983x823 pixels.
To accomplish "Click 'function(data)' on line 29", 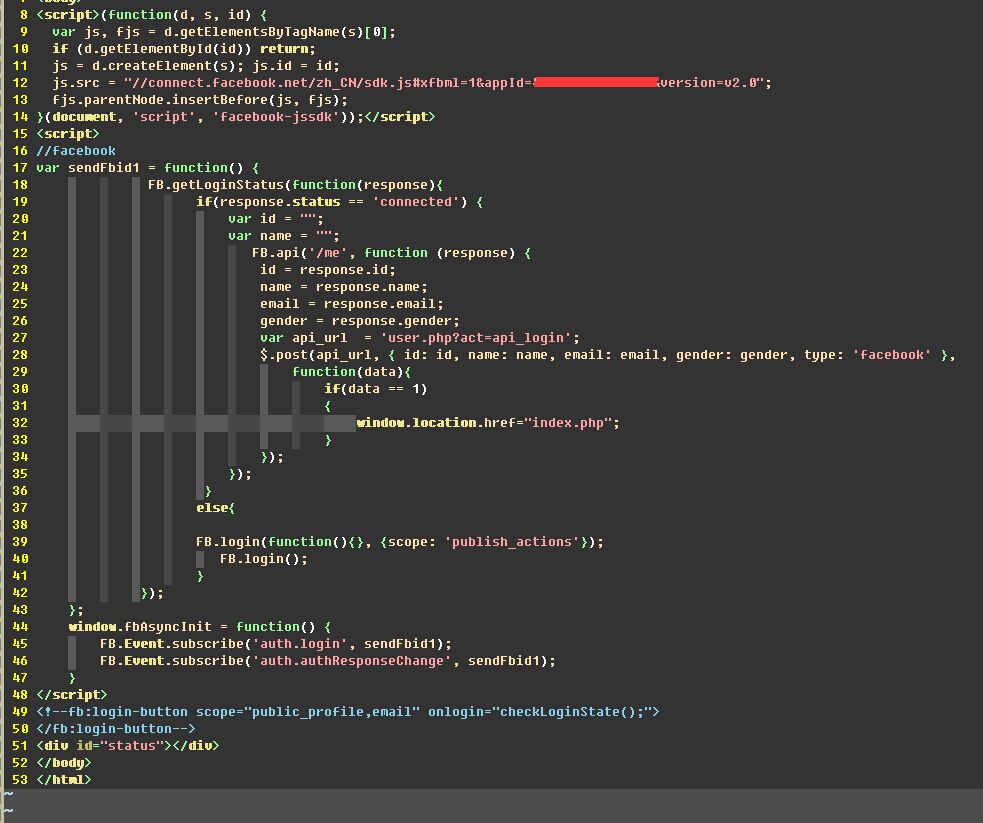I will [x=348, y=370].
